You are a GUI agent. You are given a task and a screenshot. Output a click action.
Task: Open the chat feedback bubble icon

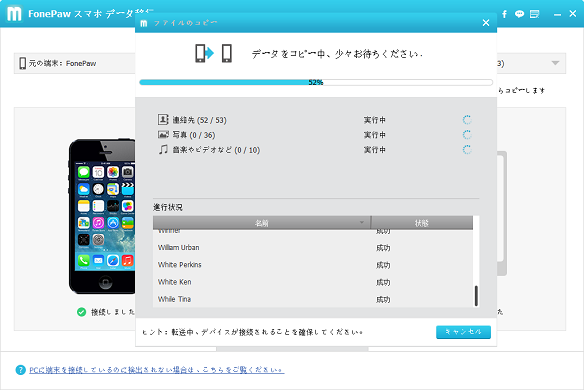point(519,14)
